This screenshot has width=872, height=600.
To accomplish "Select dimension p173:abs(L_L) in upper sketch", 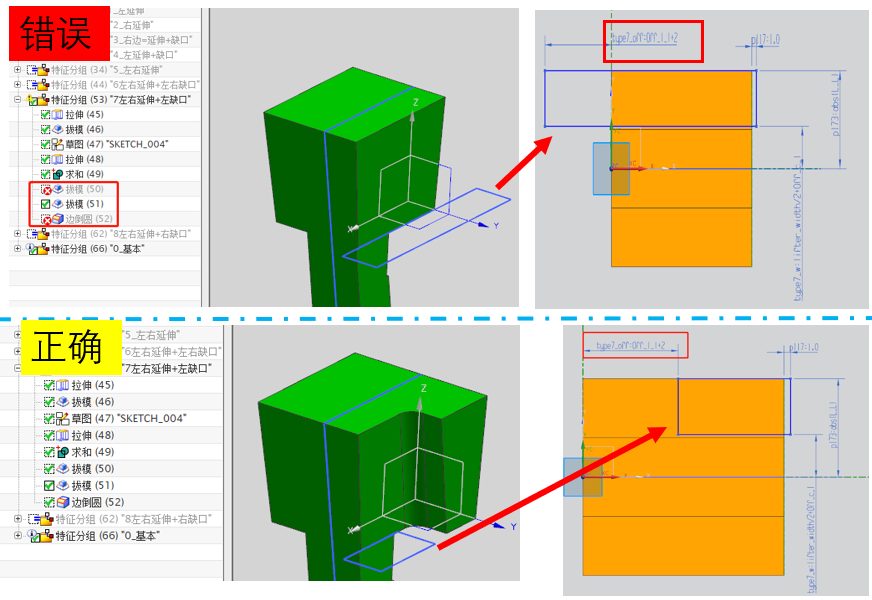I will [835, 106].
